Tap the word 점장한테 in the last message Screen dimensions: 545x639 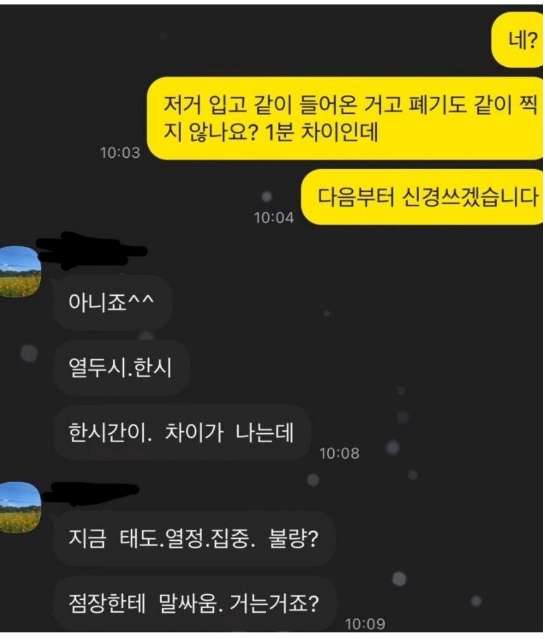107,604
